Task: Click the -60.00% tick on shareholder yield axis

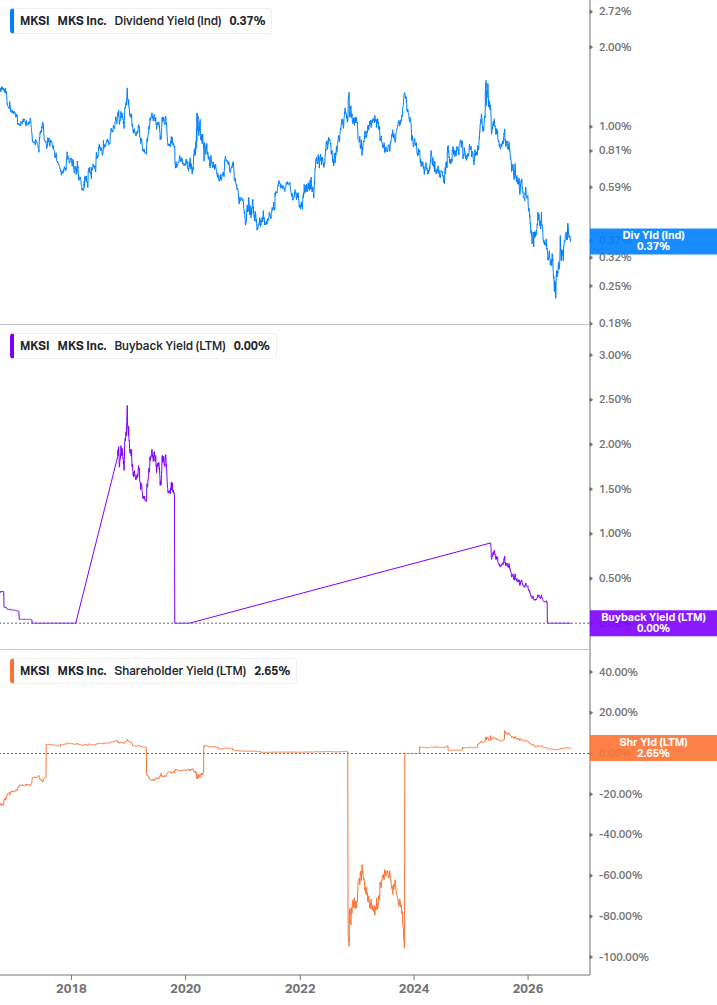Action: (x=620, y=876)
